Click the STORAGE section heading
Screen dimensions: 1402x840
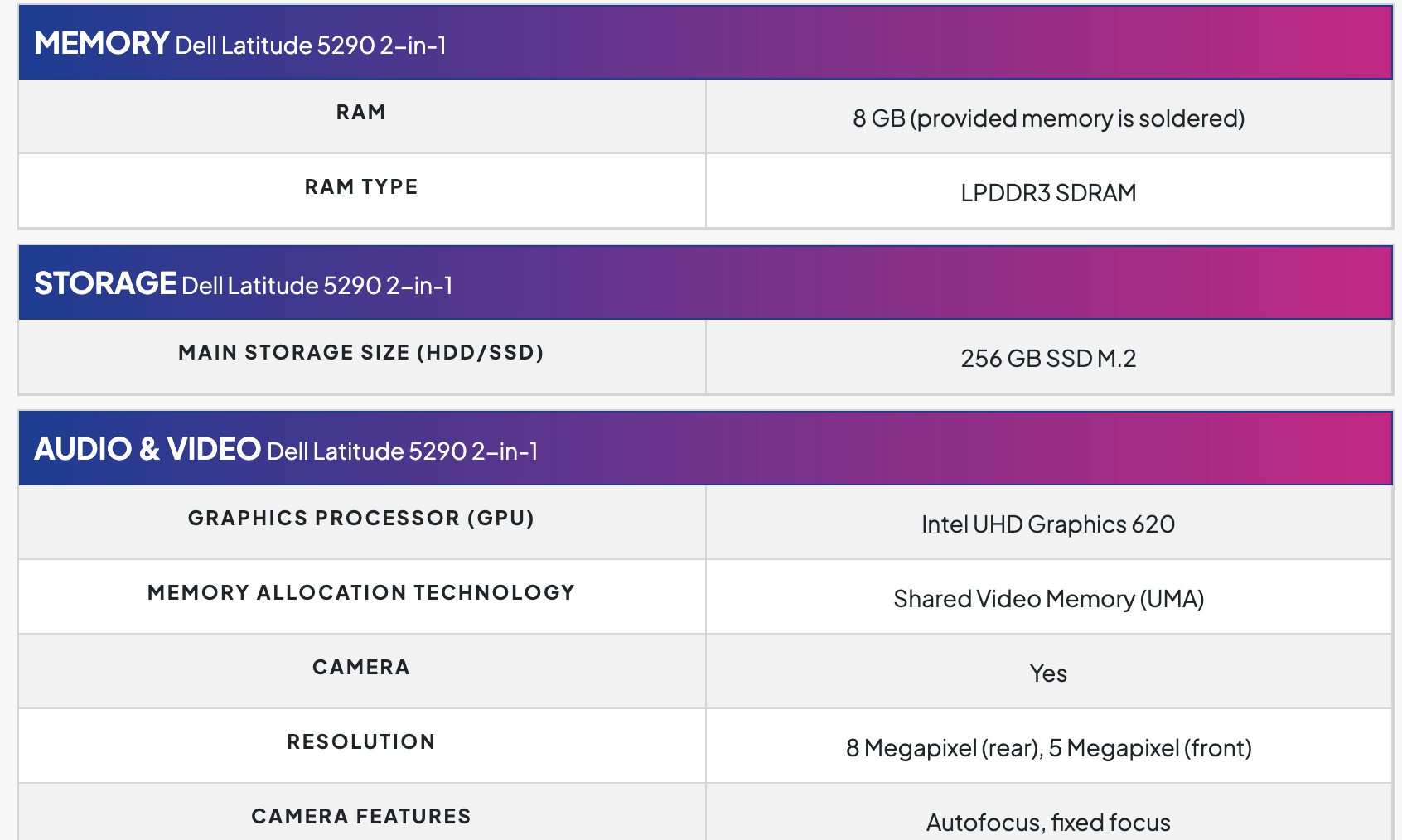[105, 283]
